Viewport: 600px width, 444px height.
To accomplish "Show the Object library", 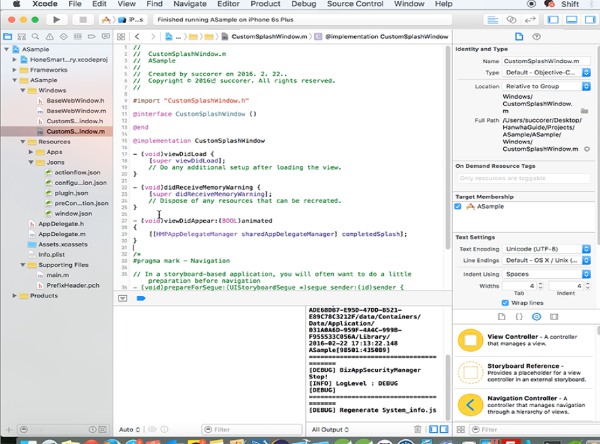I will (x=536, y=317).
